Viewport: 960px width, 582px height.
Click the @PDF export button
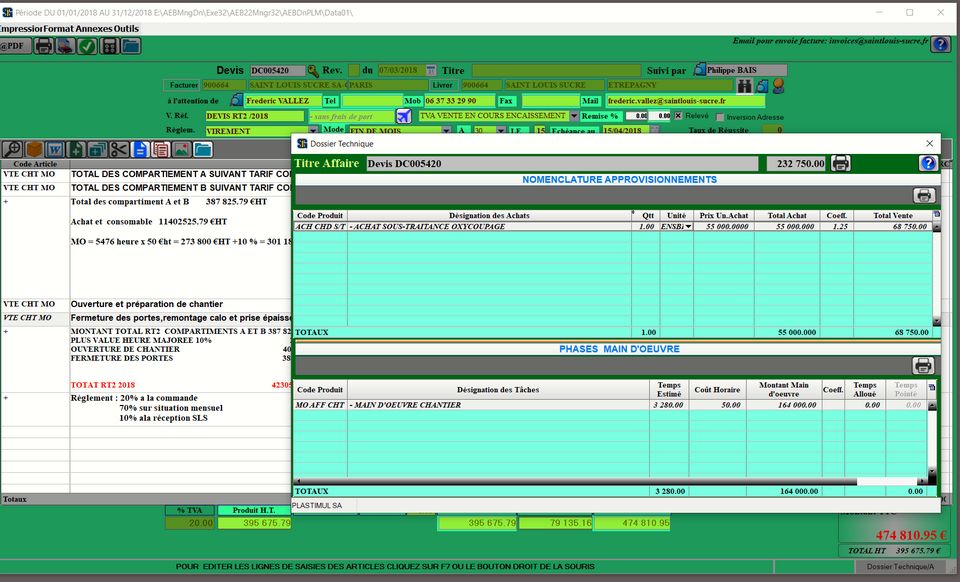pyautogui.click(x=15, y=46)
